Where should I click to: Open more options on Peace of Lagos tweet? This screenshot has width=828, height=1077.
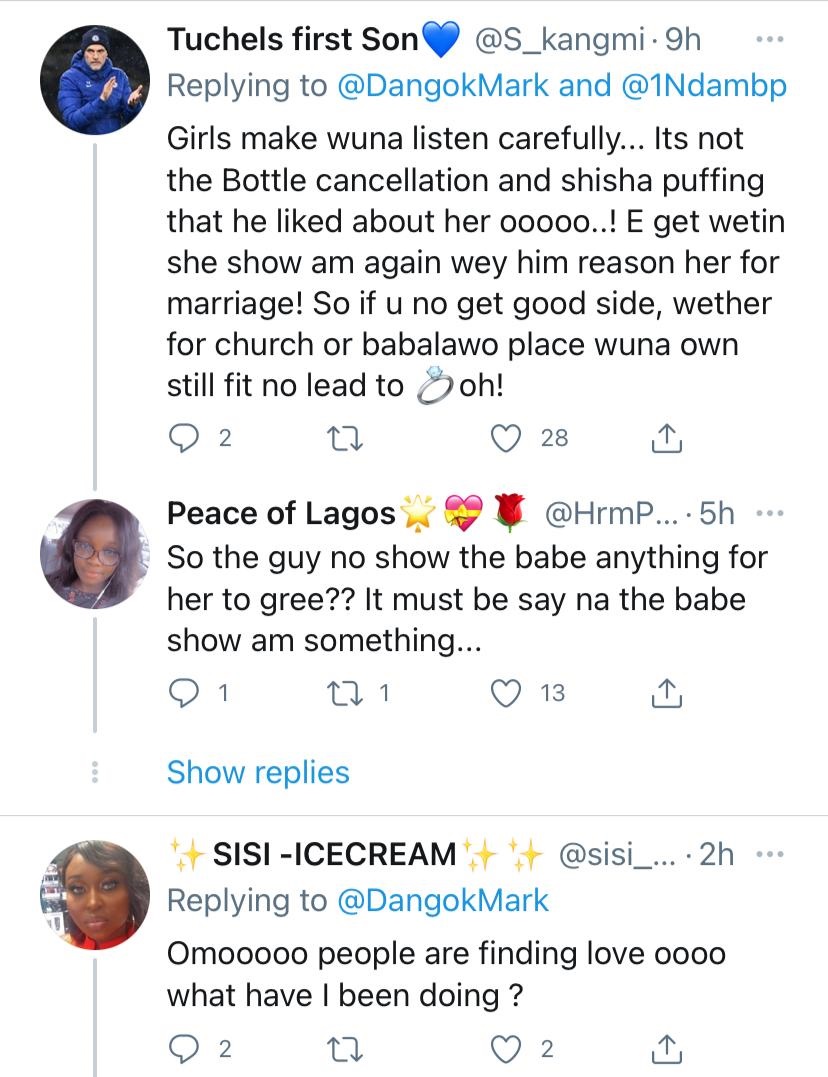(768, 514)
